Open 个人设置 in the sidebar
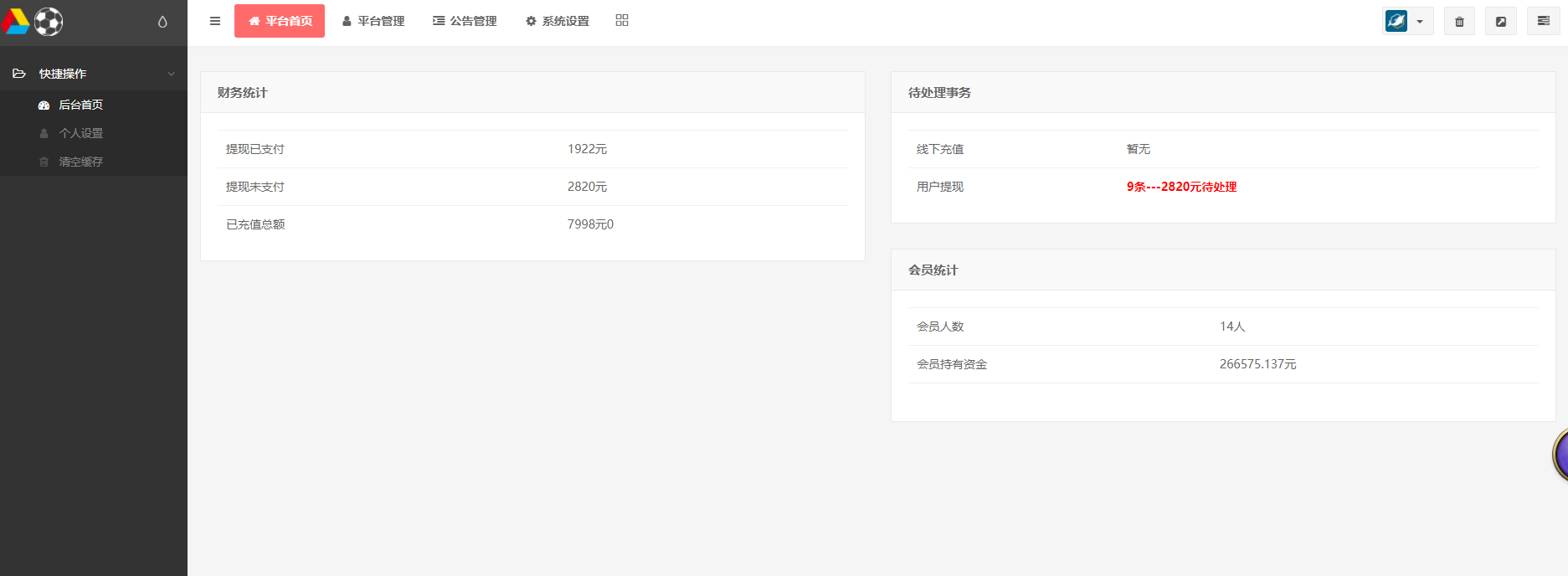 pos(80,133)
